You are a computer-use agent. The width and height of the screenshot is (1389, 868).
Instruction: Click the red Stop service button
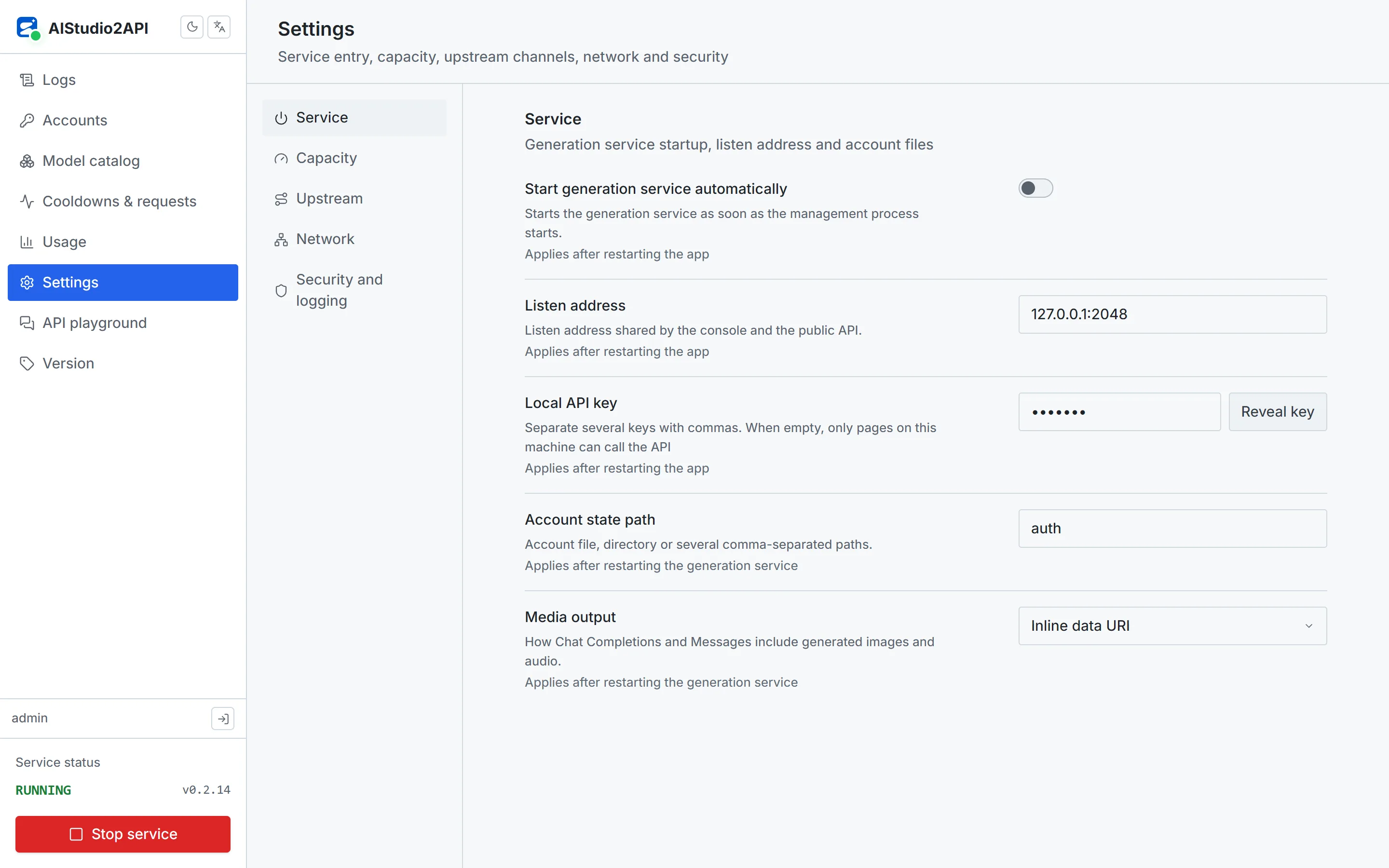[x=123, y=834]
